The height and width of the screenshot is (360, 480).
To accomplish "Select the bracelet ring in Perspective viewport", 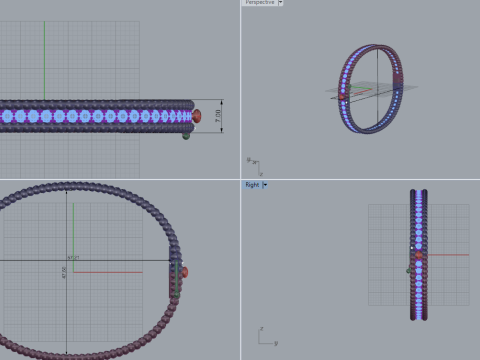I will tap(371, 89).
